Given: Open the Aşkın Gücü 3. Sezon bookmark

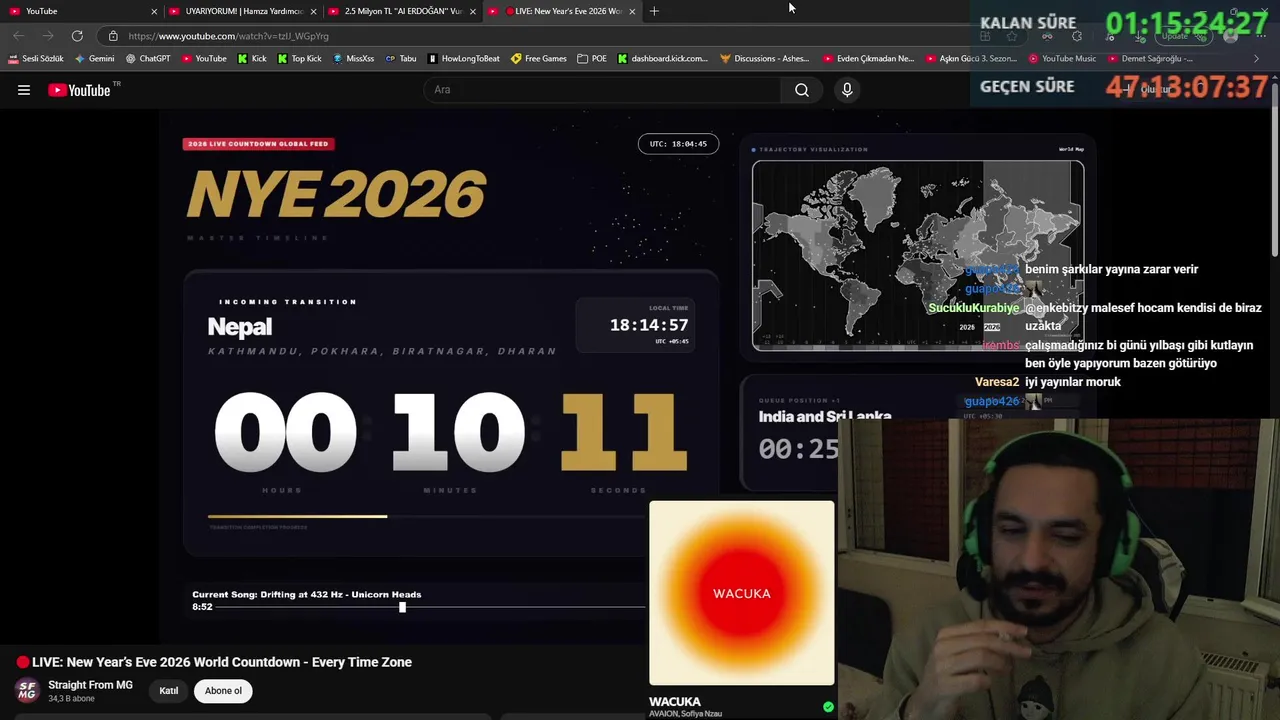Looking at the screenshot, I should click(971, 59).
